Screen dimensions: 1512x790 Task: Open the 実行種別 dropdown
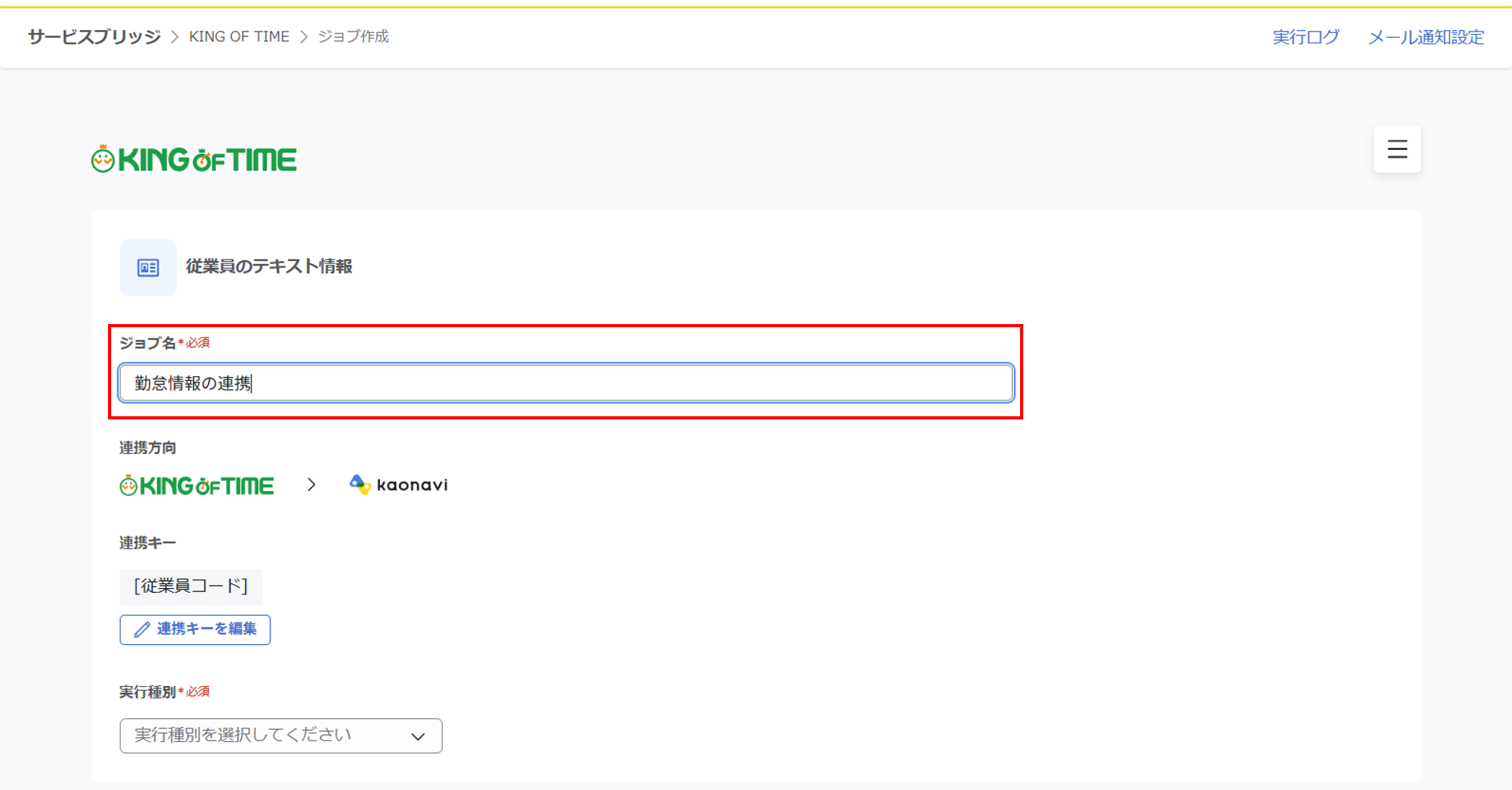tap(281, 736)
